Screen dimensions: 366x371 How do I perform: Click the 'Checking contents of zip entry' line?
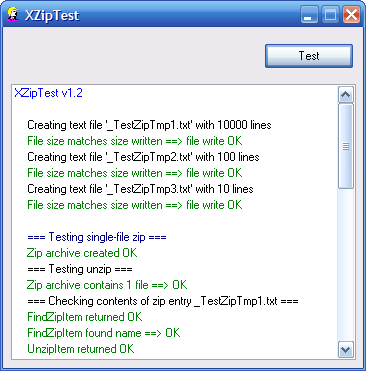pos(163,301)
